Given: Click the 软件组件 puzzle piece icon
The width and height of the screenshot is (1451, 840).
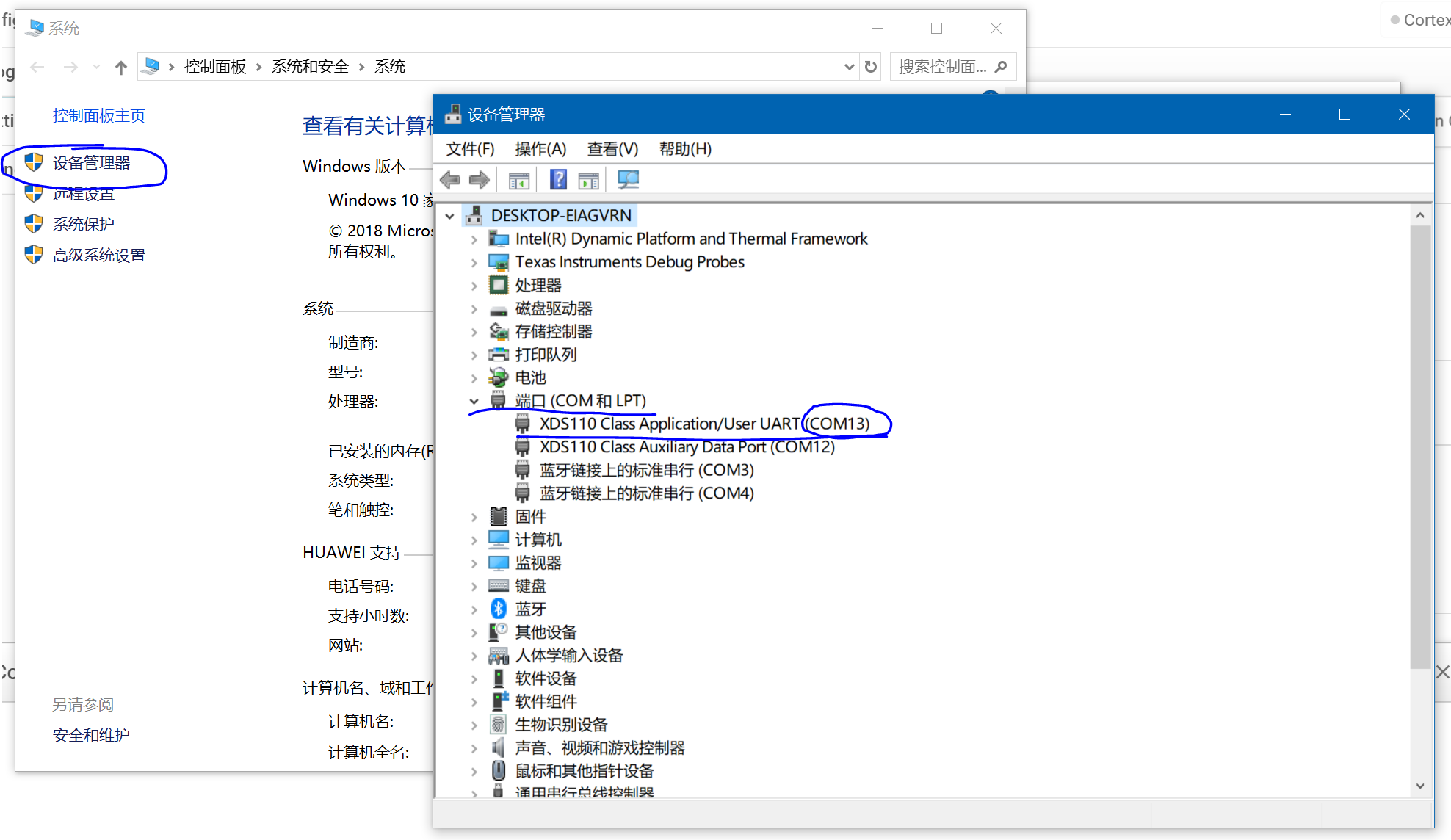Looking at the screenshot, I should coord(499,701).
